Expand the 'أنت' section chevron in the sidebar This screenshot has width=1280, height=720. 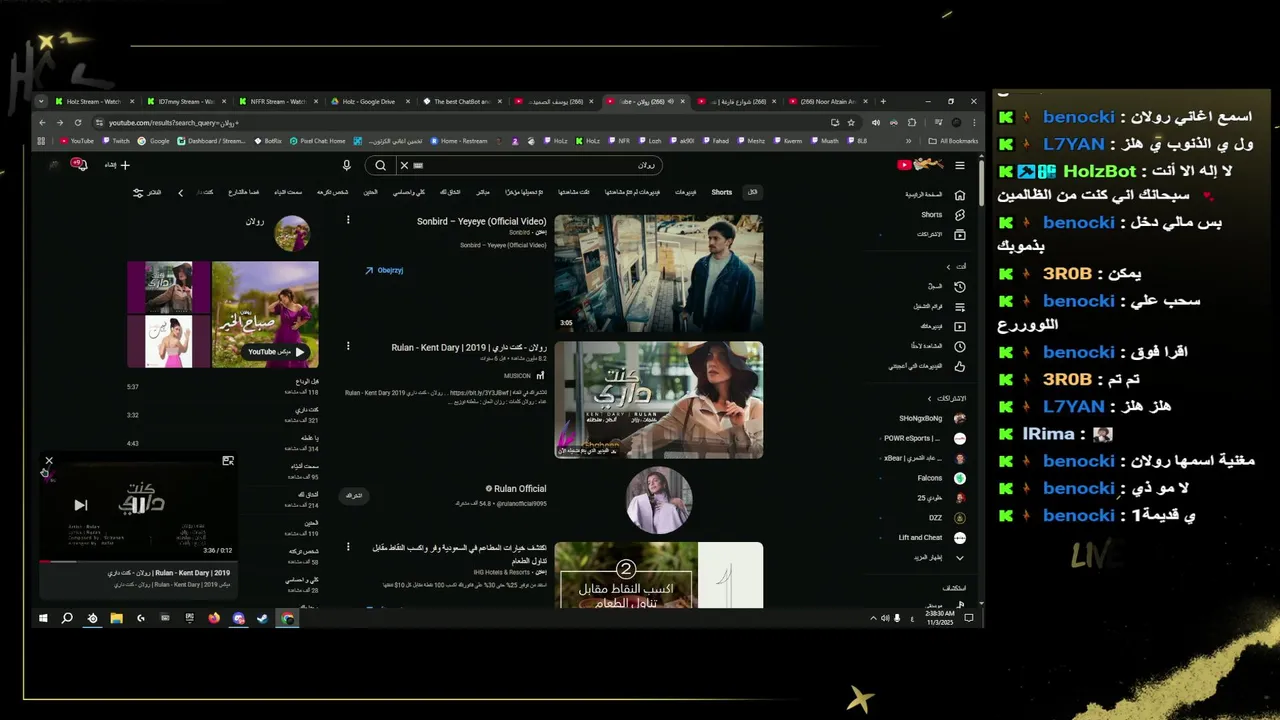pyautogui.click(x=948, y=266)
